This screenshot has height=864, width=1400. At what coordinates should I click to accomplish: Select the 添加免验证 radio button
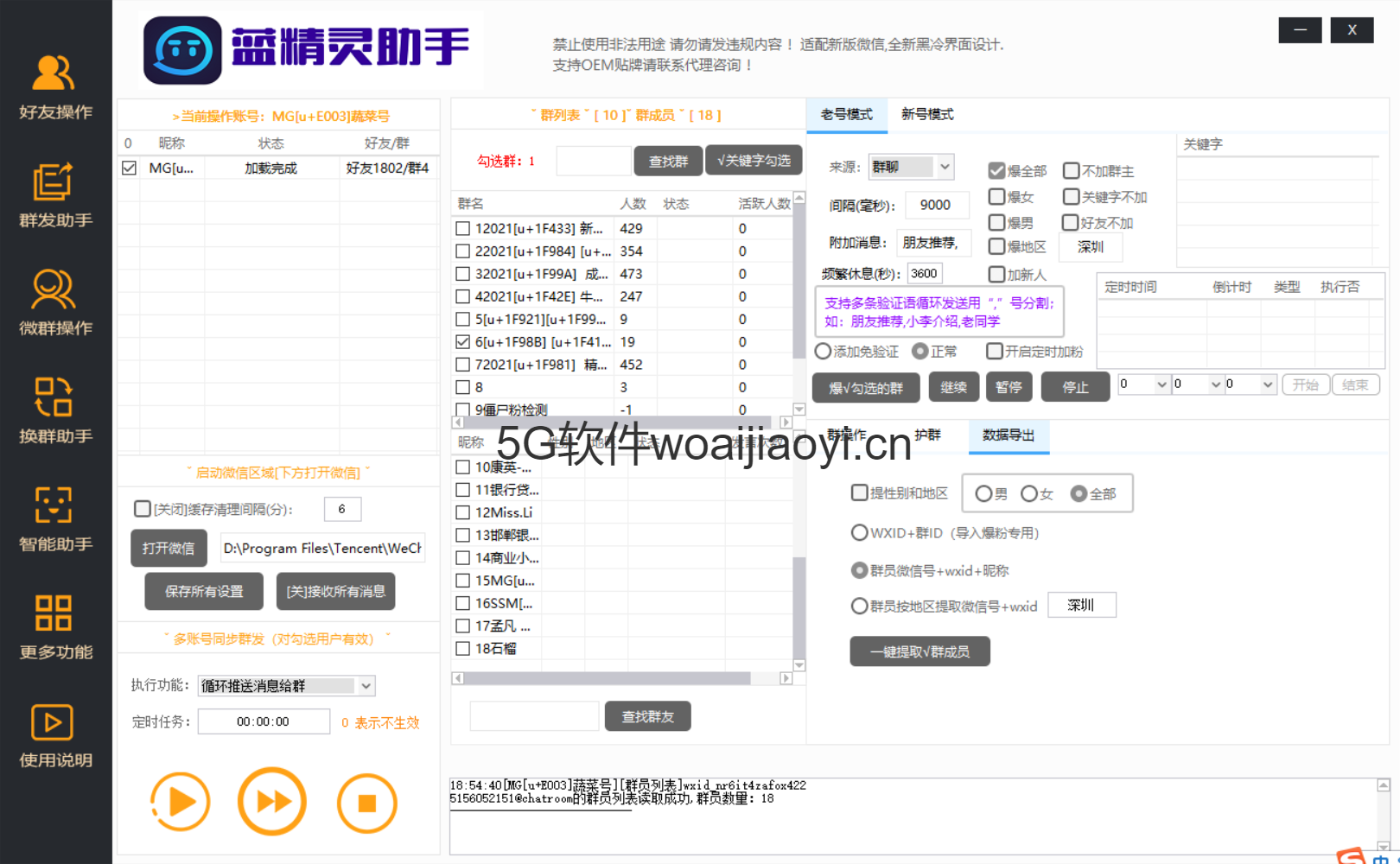click(x=824, y=351)
